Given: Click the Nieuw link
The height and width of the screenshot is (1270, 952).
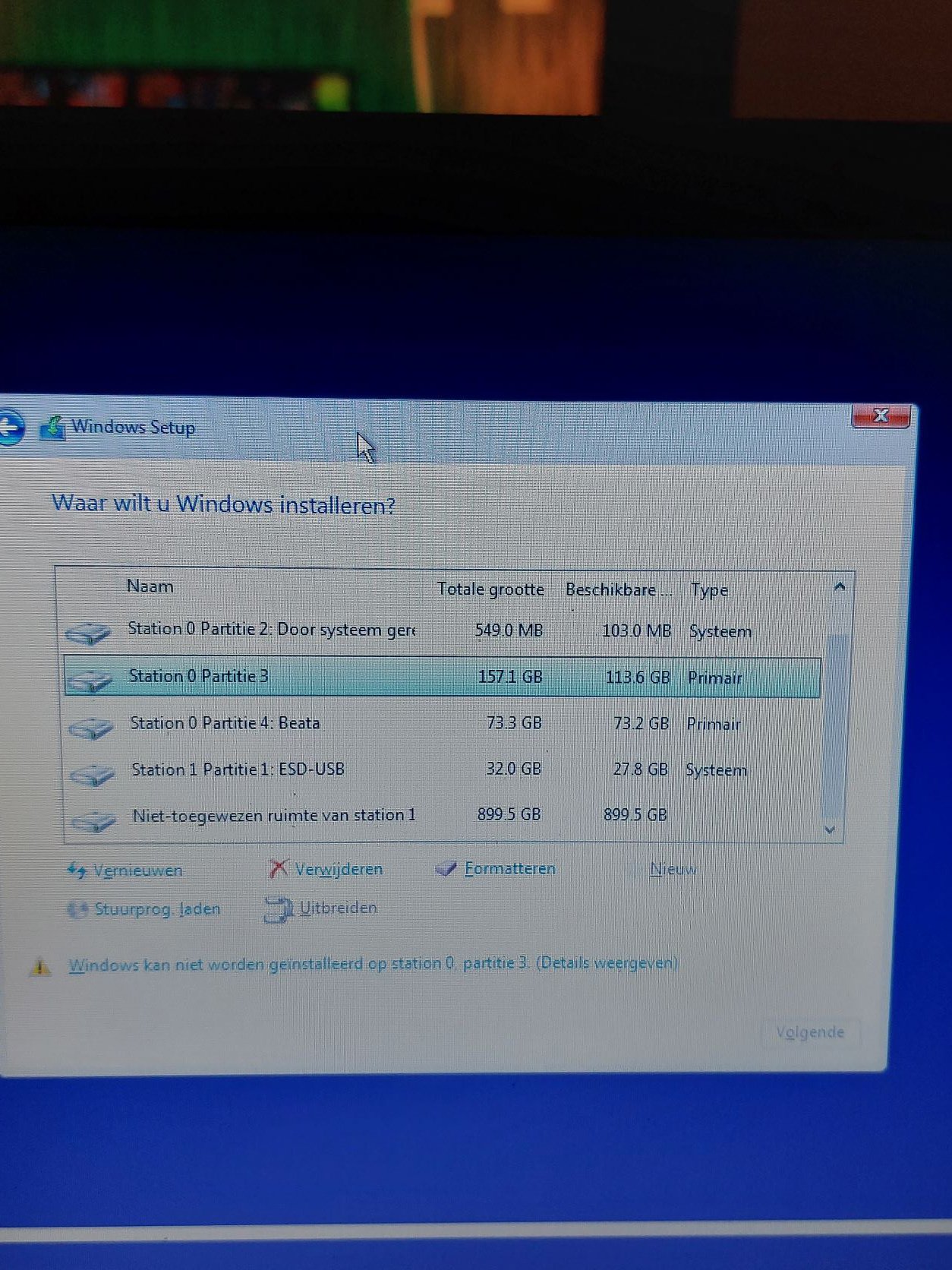Looking at the screenshot, I should click(x=673, y=869).
